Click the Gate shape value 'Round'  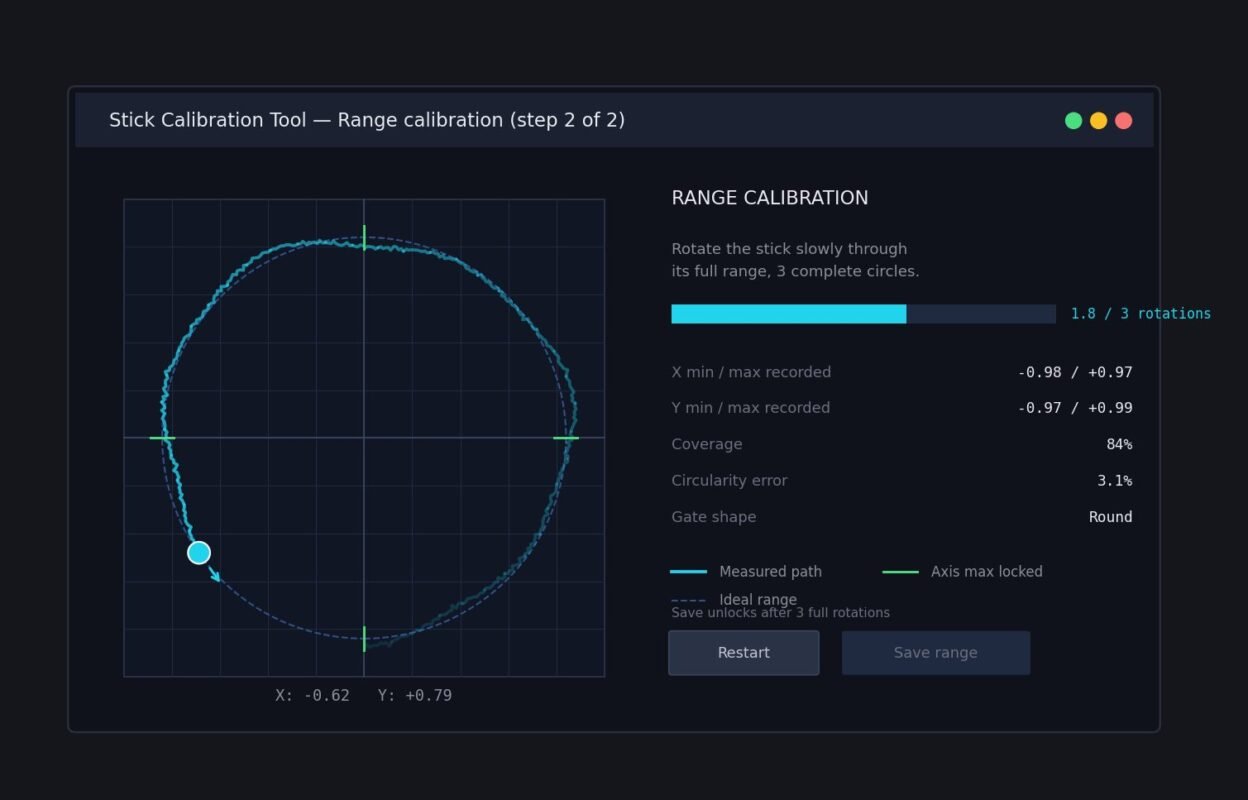1111,517
